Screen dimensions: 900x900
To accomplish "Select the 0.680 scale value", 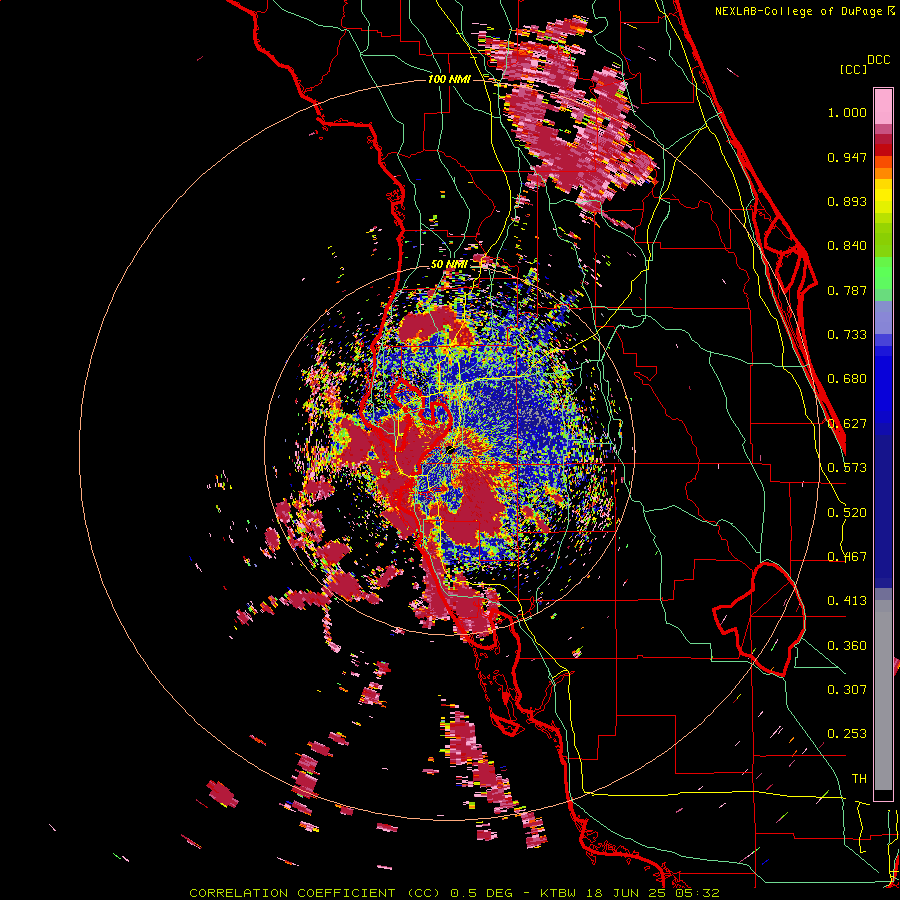I will (x=847, y=379).
